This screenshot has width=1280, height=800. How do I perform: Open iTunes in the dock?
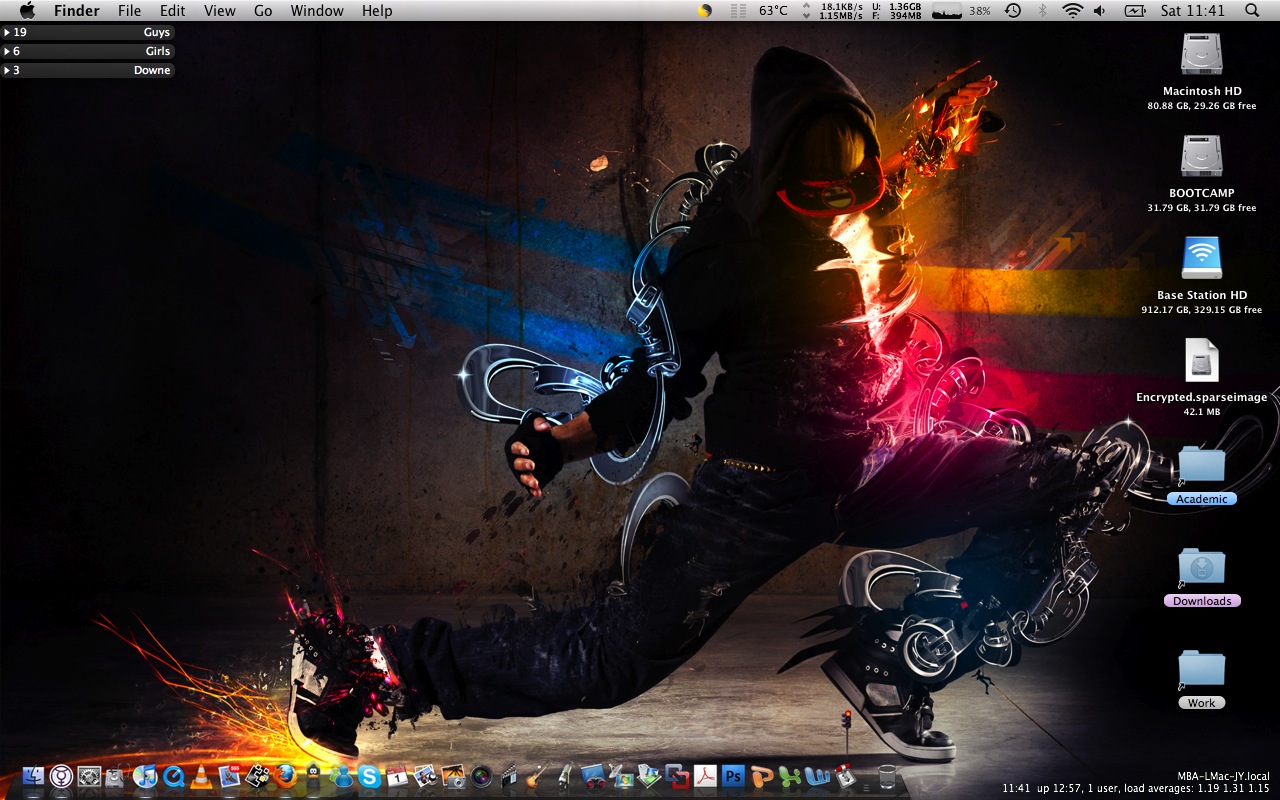click(x=145, y=775)
